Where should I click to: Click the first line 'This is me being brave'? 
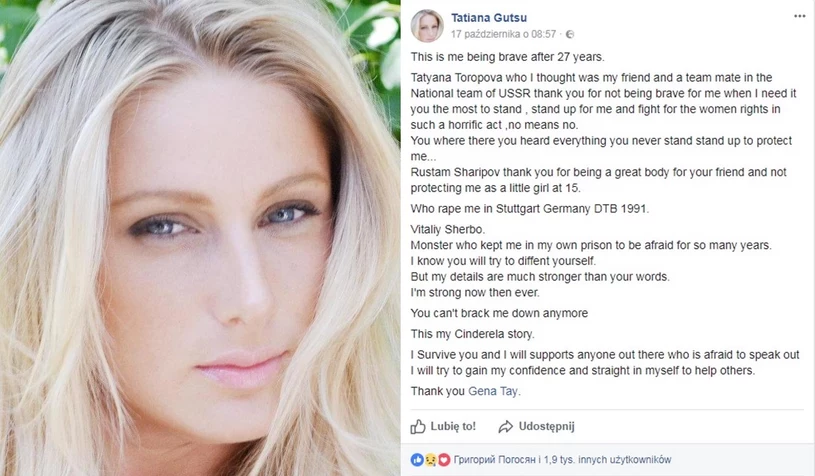508,57
